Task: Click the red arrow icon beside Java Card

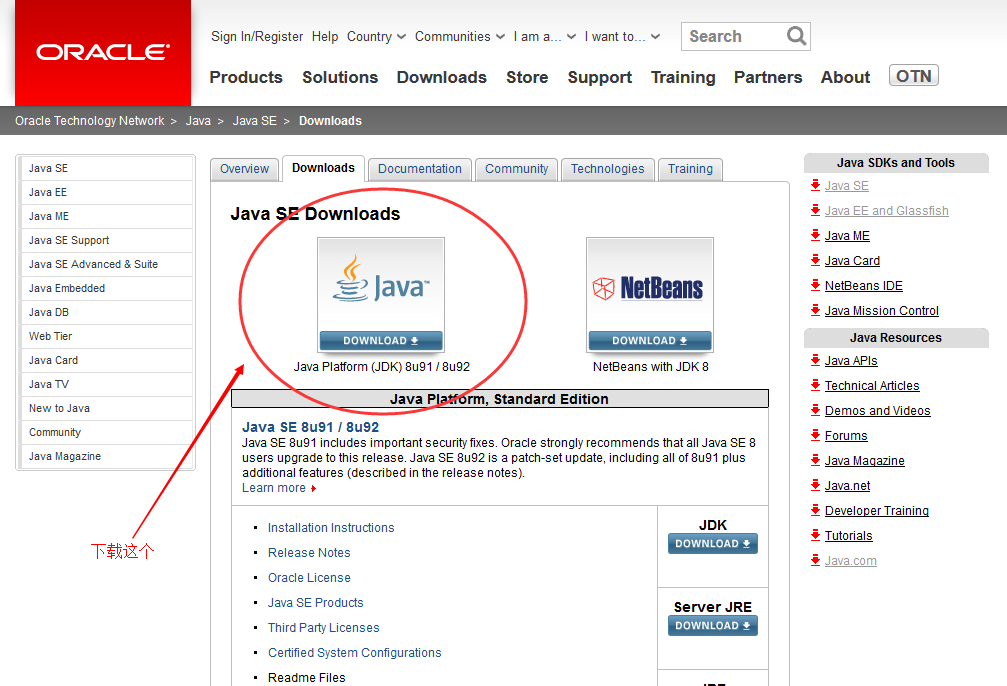Action: point(816,260)
